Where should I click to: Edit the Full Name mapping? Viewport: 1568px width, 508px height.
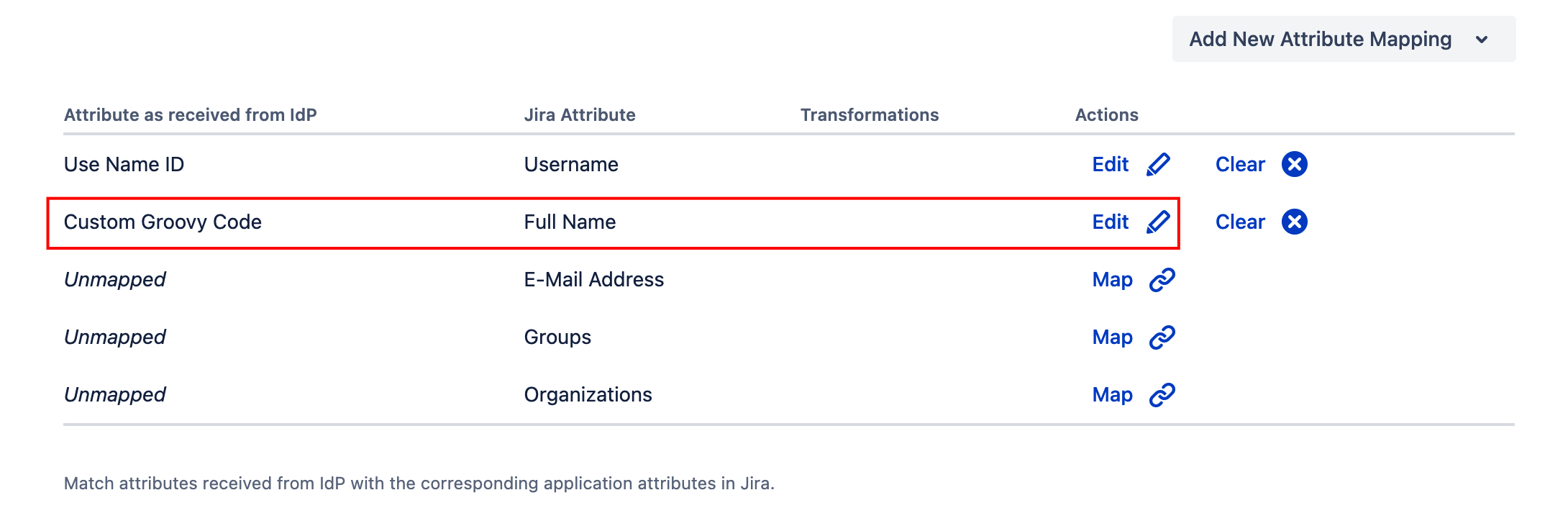click(1111, 222)
